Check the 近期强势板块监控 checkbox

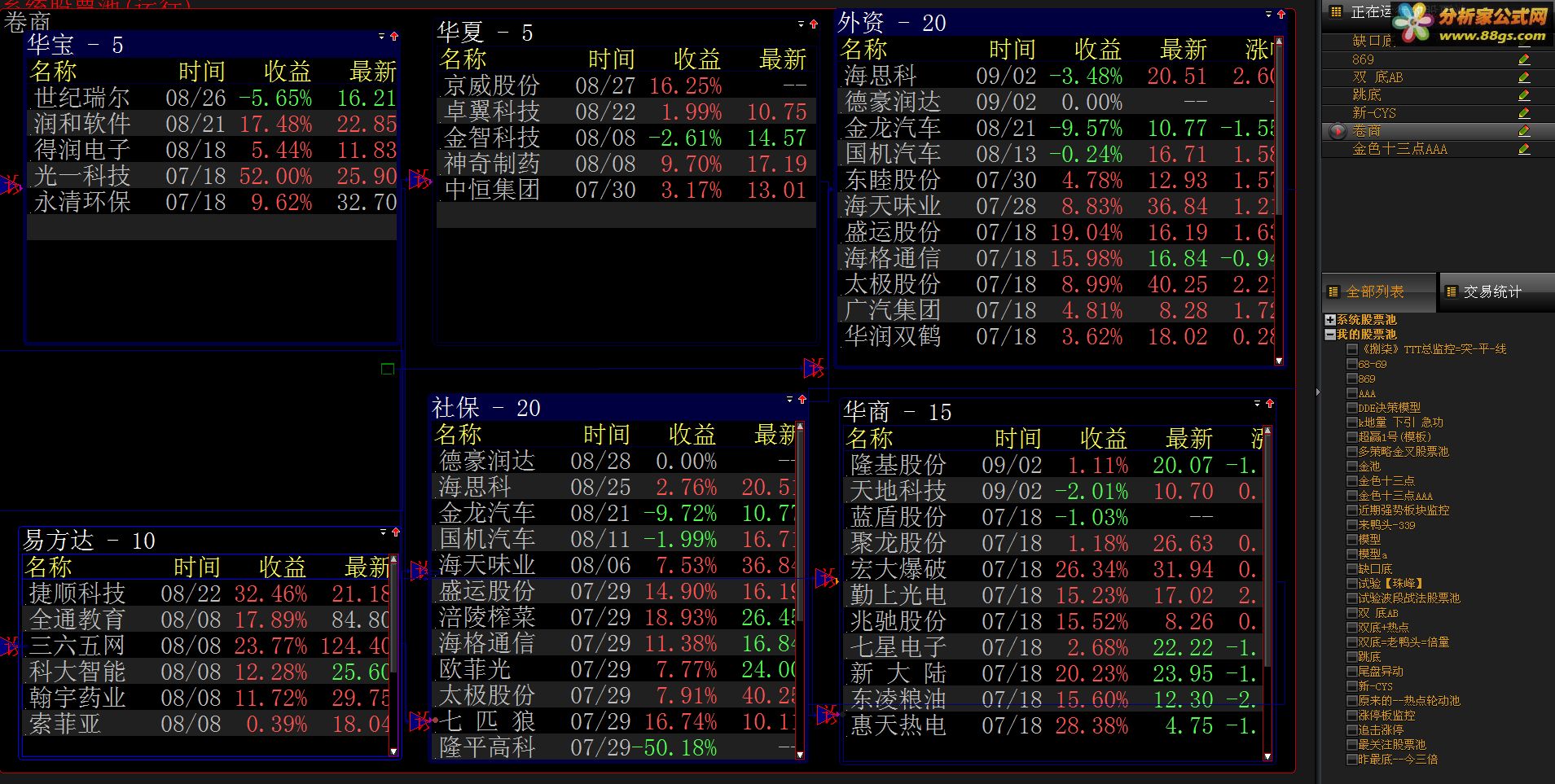(x=1352, y=510)
